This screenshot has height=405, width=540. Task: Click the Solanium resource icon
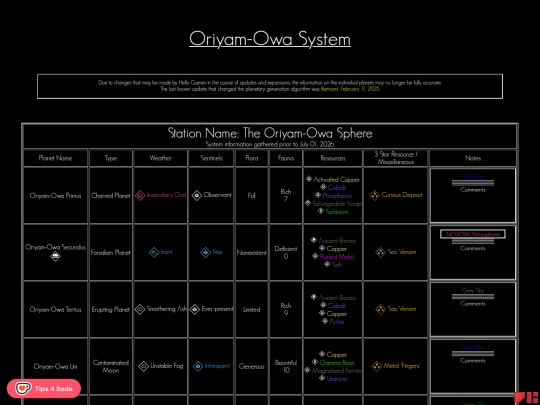321,211
